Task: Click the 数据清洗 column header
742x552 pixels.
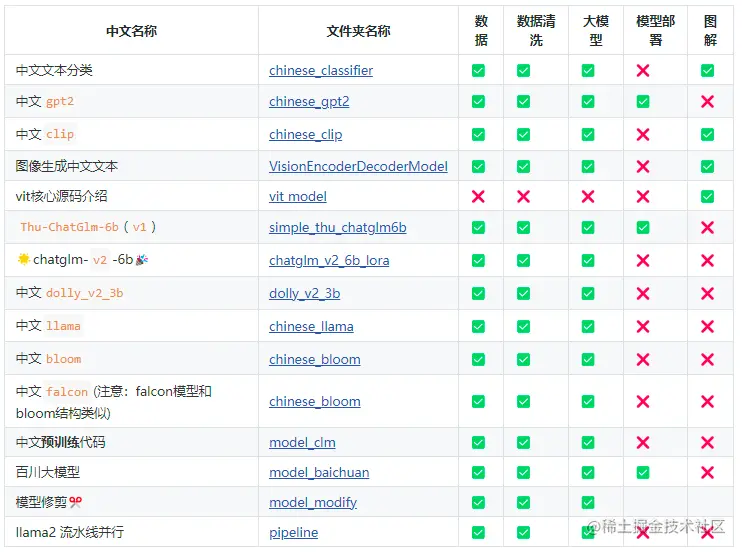Action: coord(536,30)
